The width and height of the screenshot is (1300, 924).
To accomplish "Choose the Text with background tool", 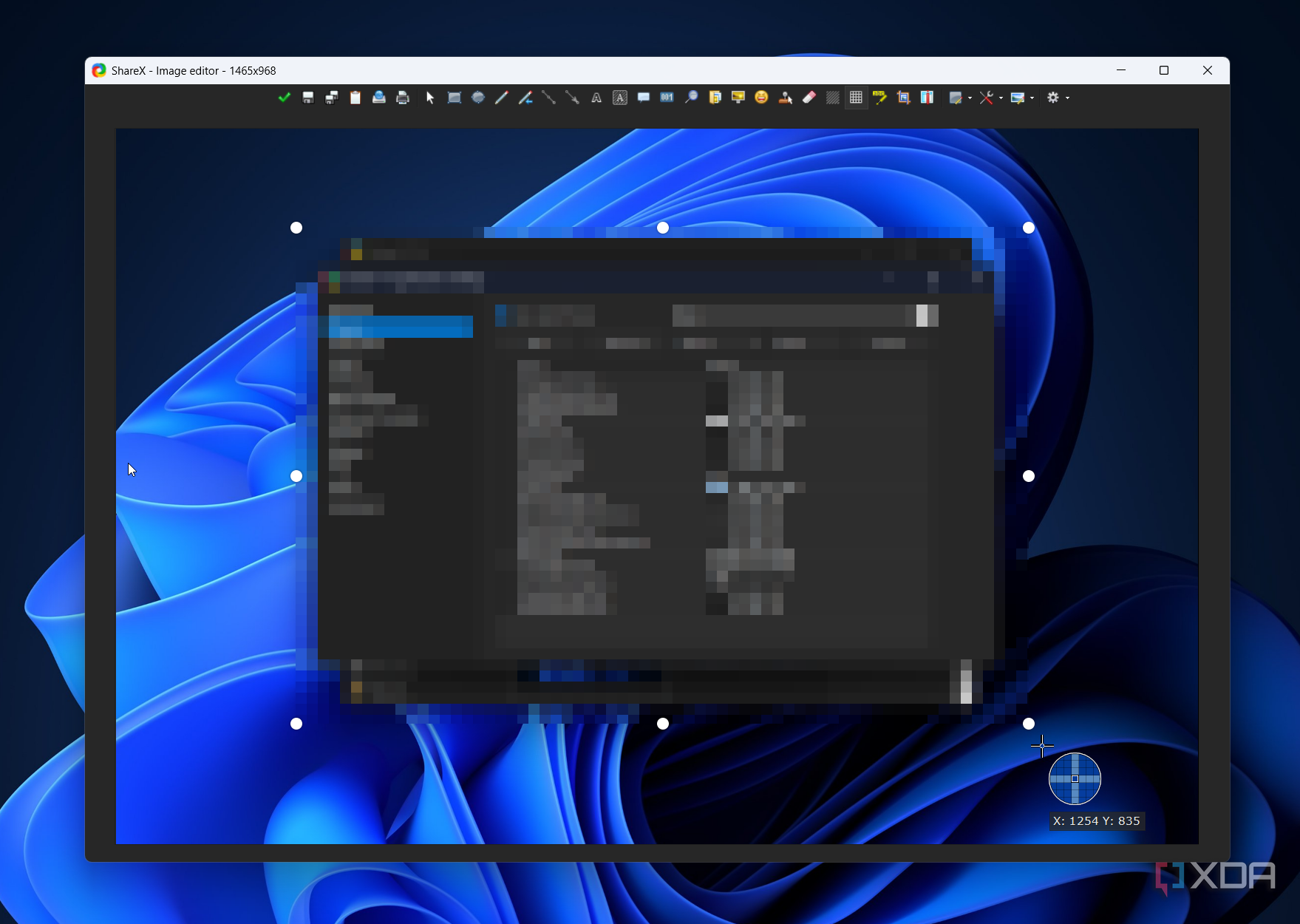I will tap(620, 98).
